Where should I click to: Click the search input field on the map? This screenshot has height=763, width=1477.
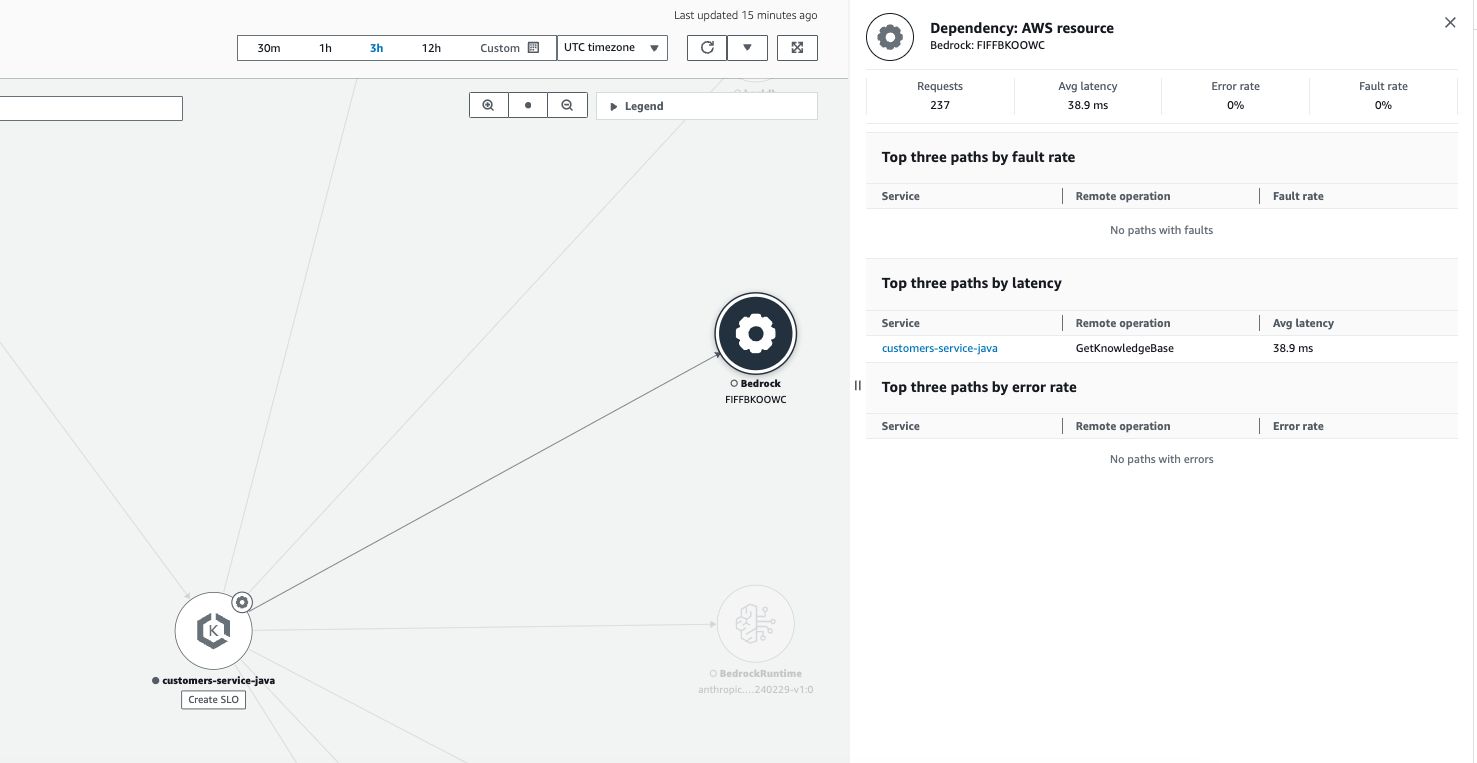(91, 108)
